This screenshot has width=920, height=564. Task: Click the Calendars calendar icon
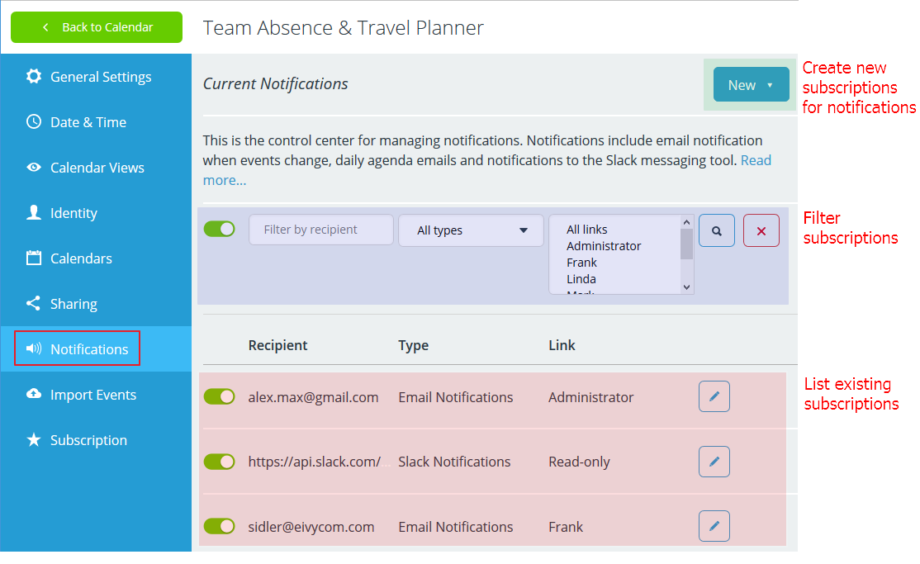pyautogui.click(x=34, y=258)
